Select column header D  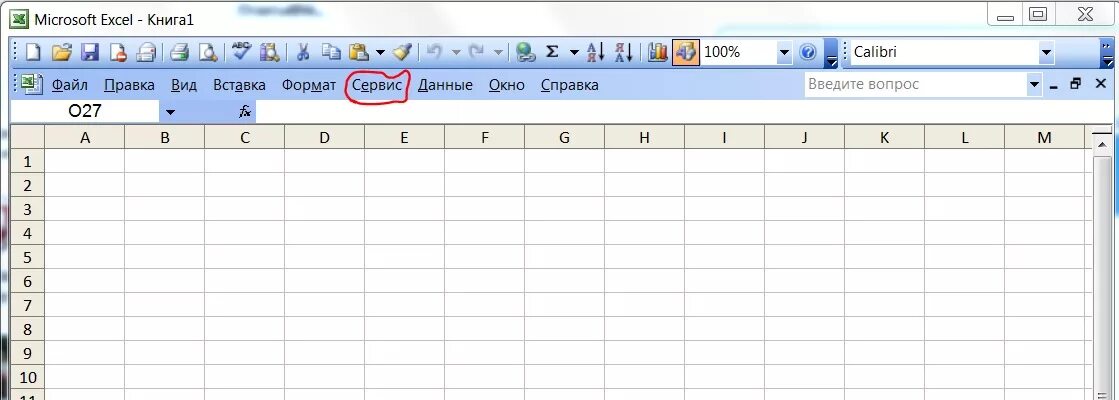(x=325, y=138)
